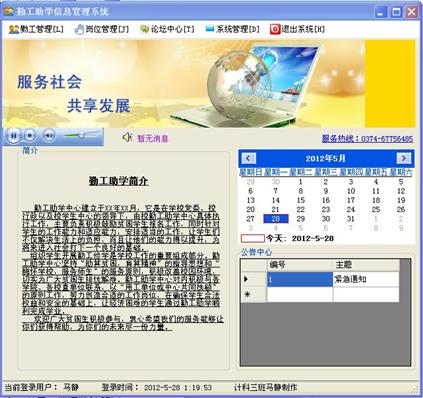Pause playback in the media player

point(14,136)
